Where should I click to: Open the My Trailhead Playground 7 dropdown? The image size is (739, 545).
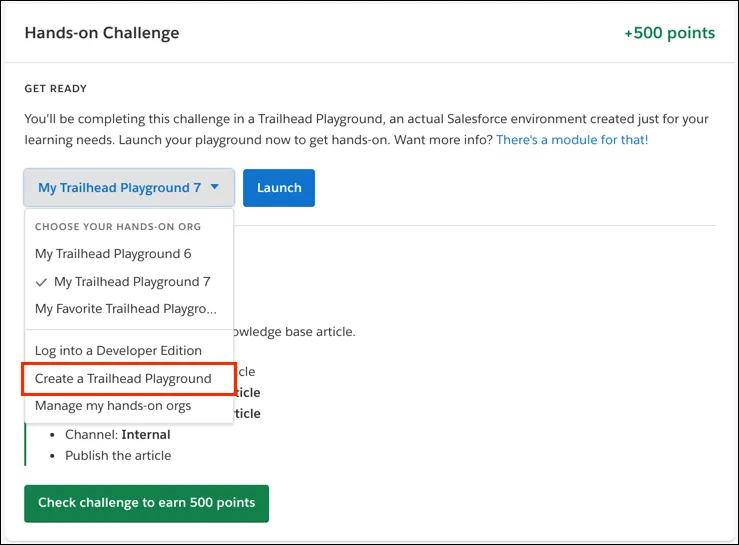(x=129, y=188)
